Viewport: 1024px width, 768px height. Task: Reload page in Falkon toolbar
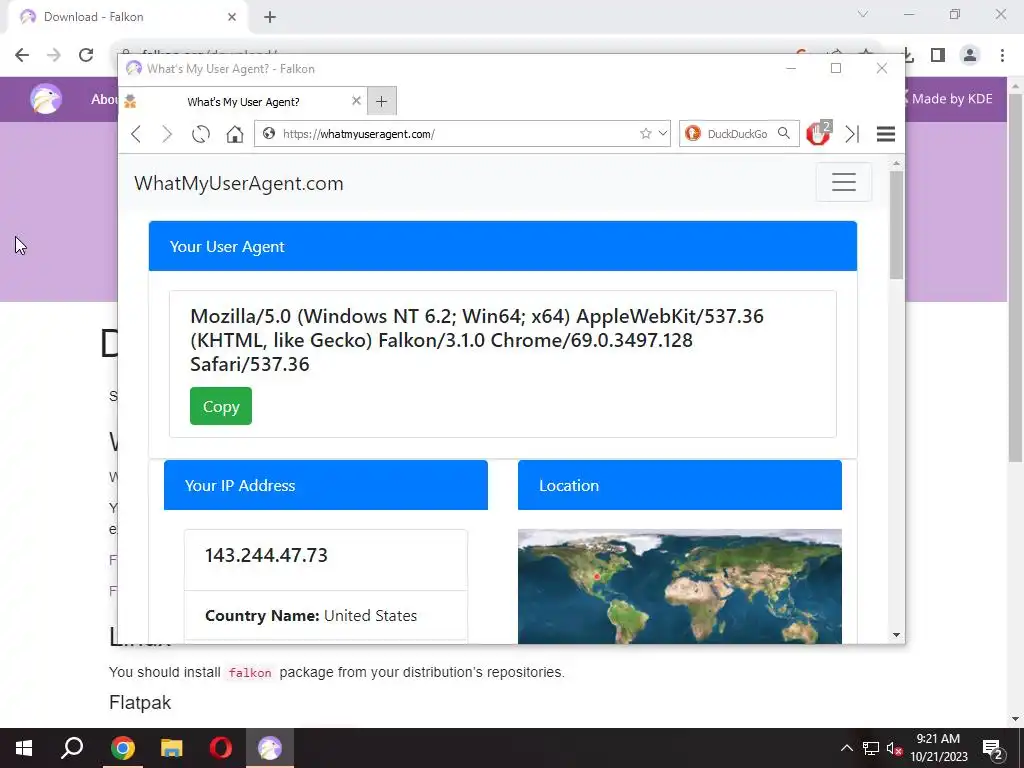click(200, 134)
